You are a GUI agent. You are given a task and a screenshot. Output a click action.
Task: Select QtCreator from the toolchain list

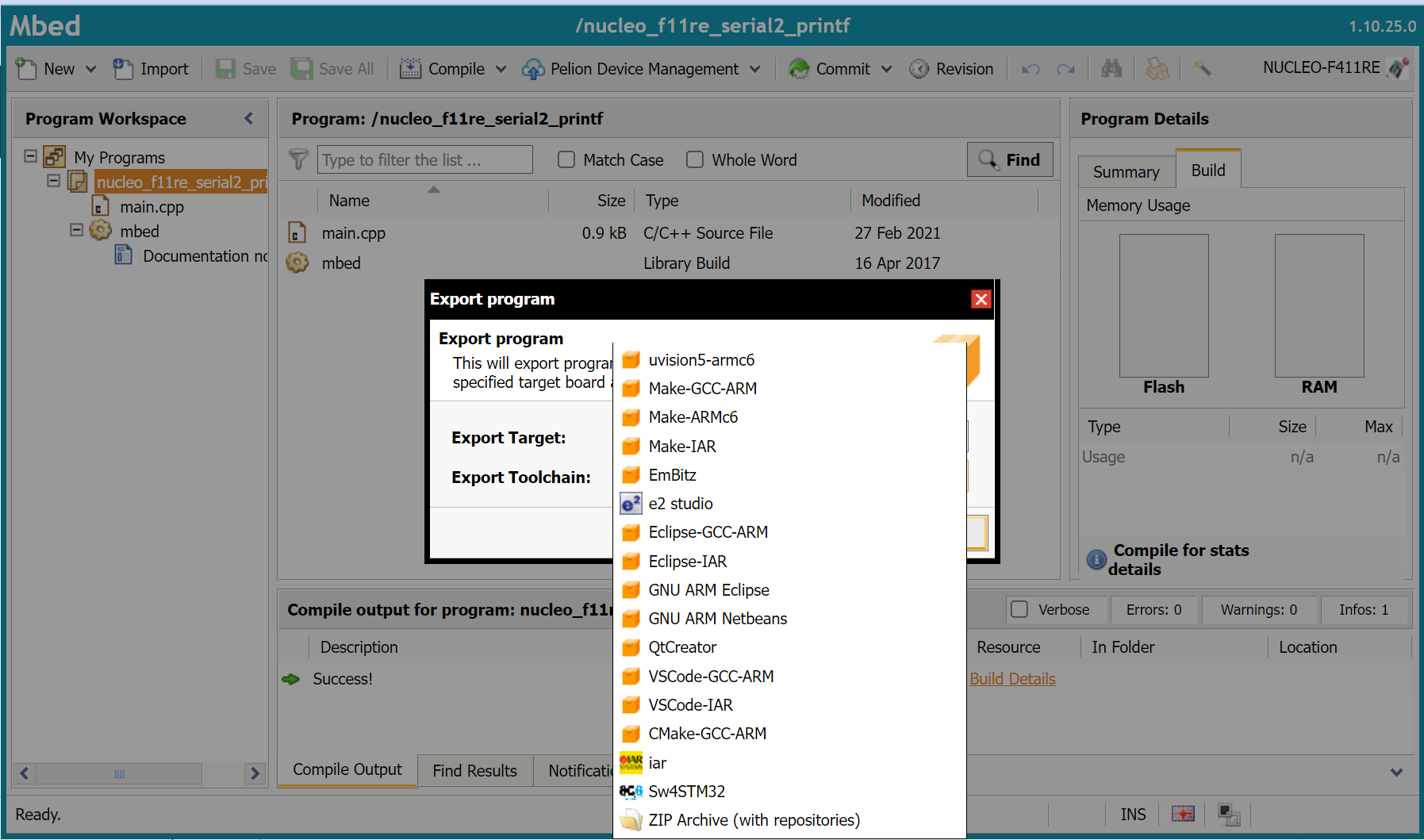point(790,647)
